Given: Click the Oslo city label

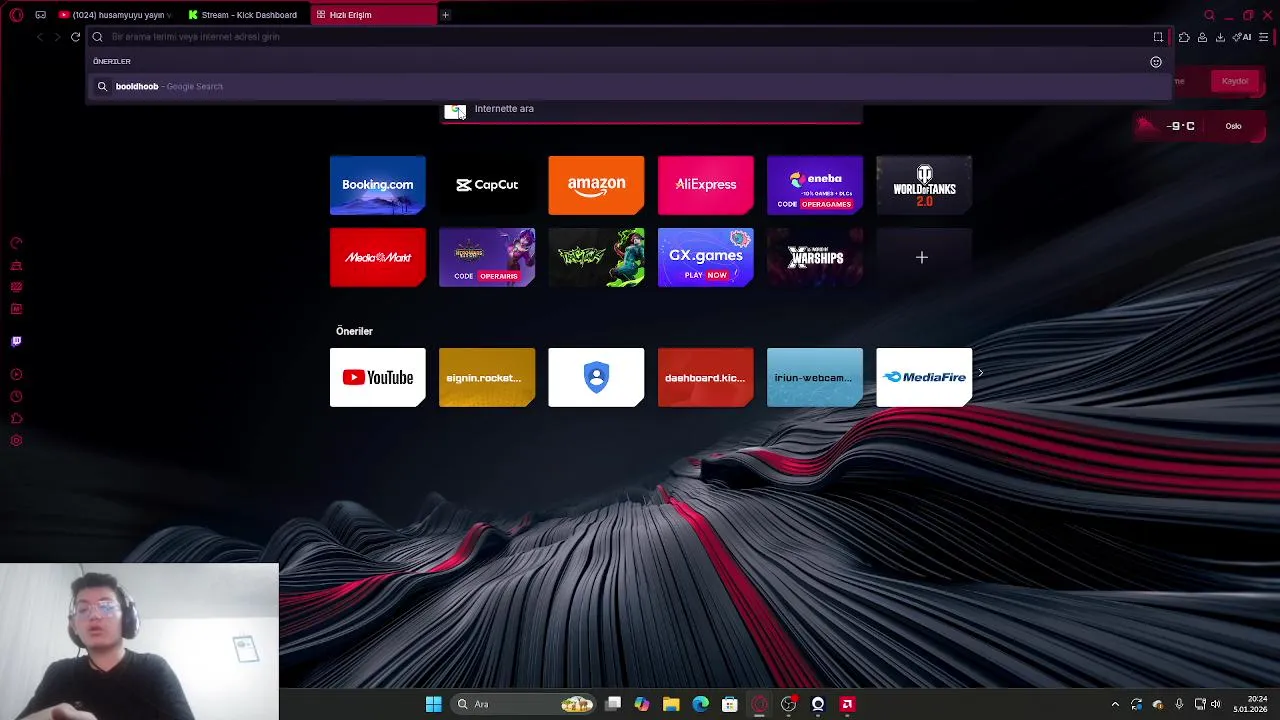Looking at the screenshot, I should [x=1233, y=126].
